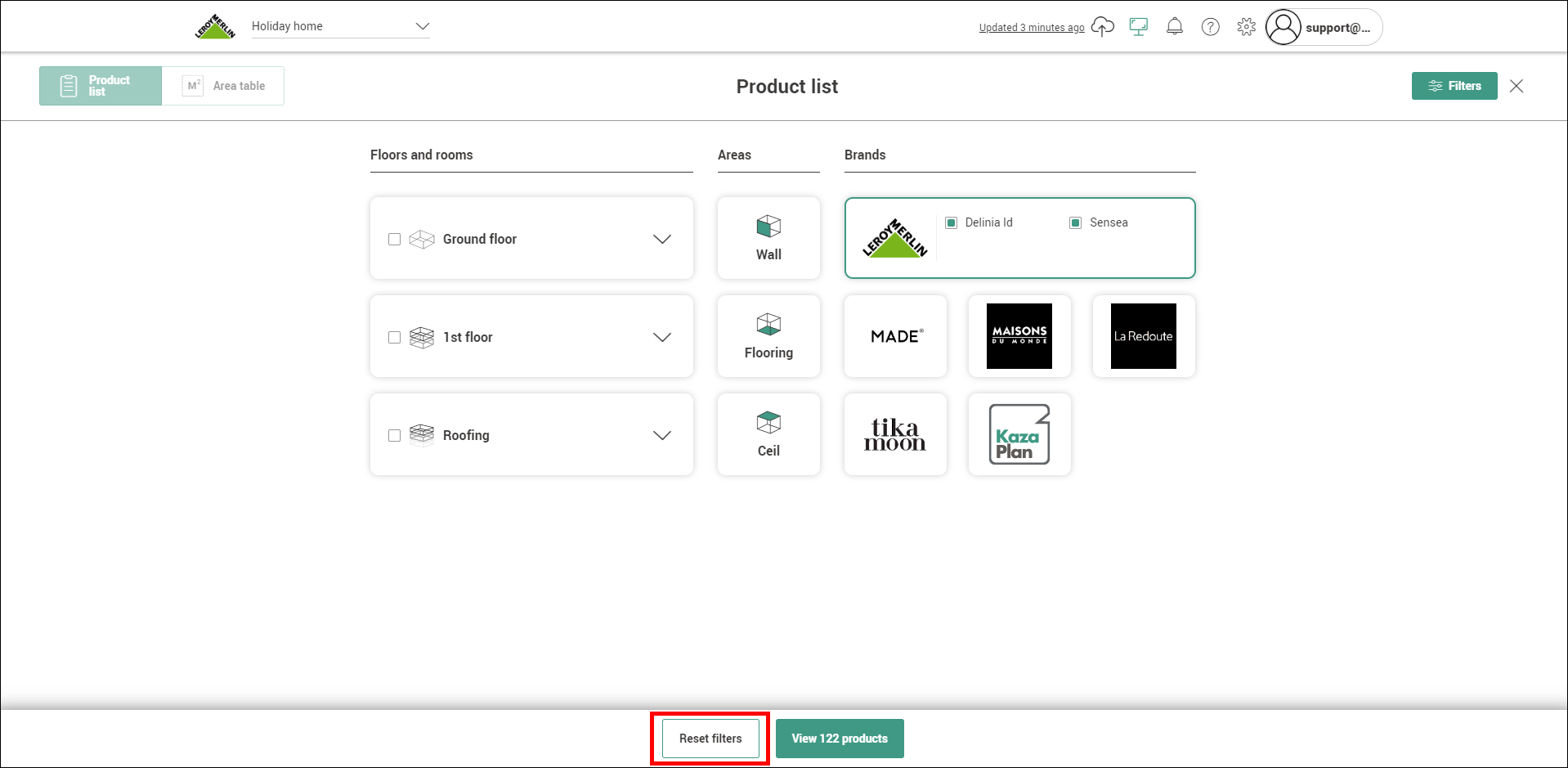This screenshot has height=768, width=1568.
Task: Select the Kaza Plan brand filter
Action: click(1019, 434)
